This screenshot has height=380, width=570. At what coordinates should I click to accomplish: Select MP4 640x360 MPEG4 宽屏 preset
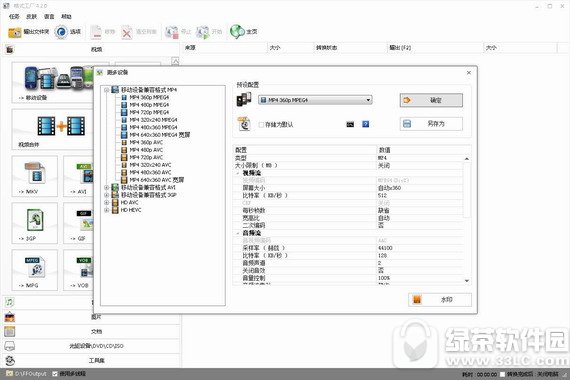160,135
